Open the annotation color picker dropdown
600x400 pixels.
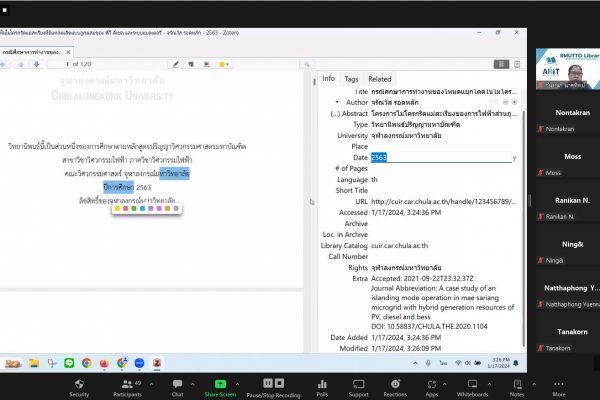224,64
